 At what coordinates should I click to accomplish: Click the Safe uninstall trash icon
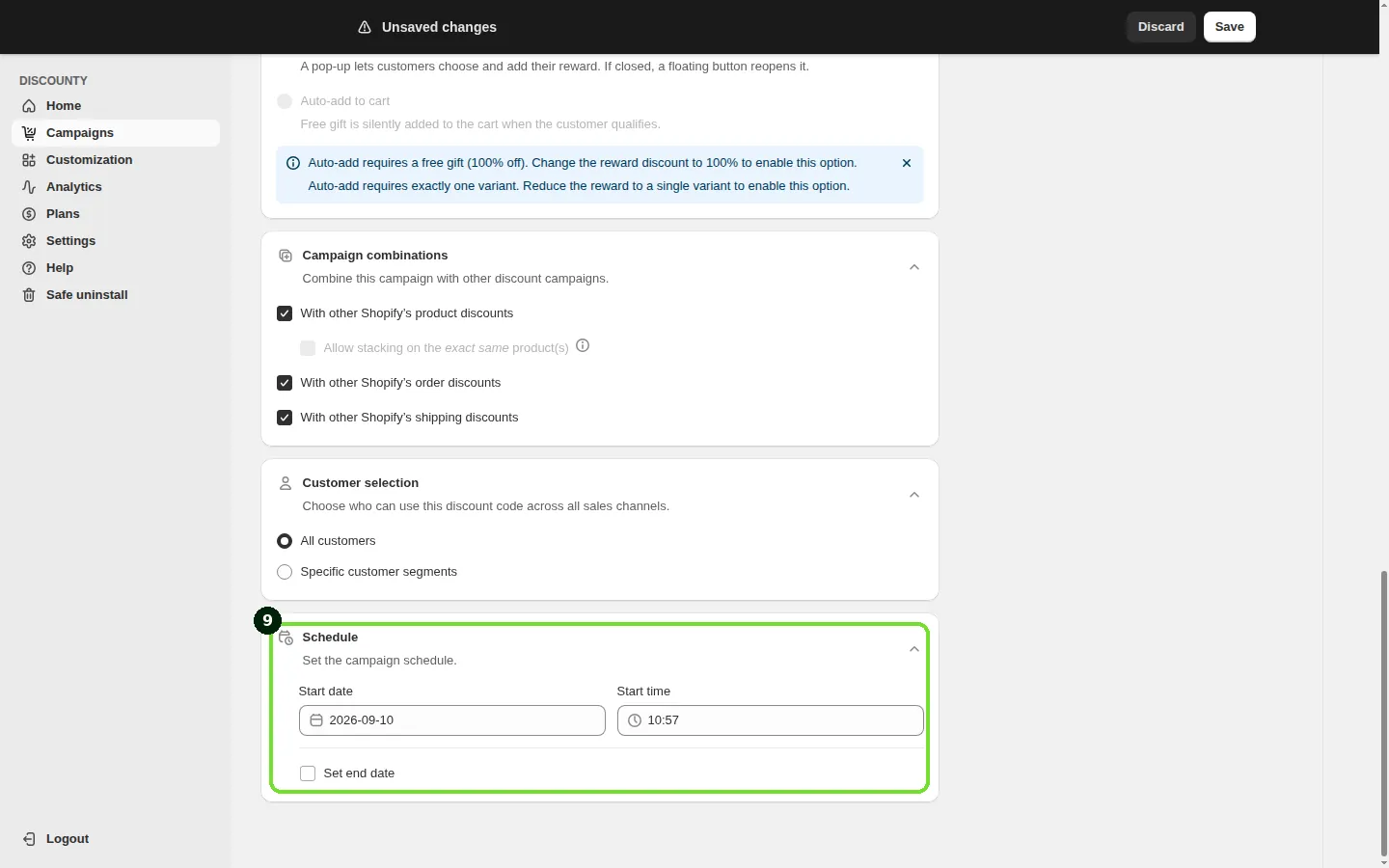(29, 295)
